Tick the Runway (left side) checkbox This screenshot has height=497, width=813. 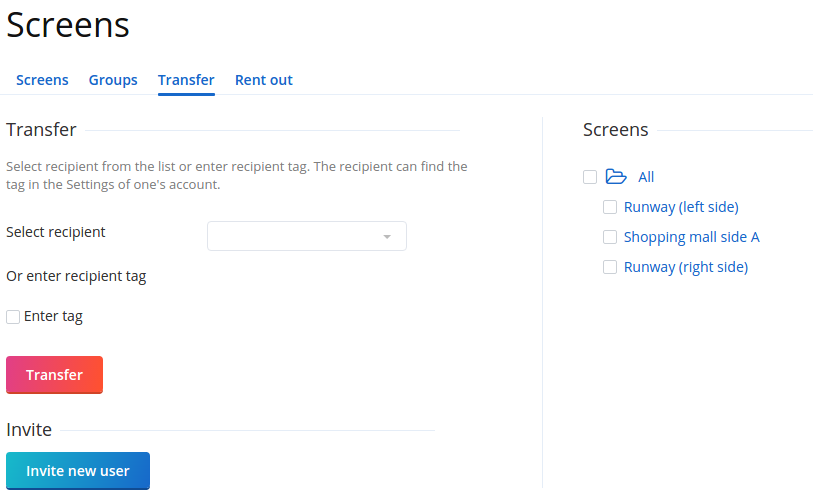[610, 207]
